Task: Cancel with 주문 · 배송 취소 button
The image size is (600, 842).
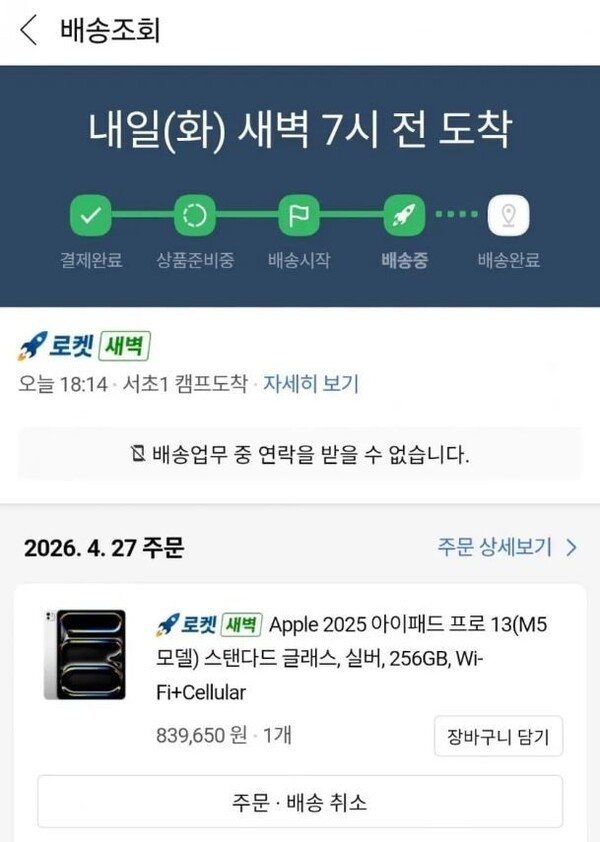Action: tap(300, 802)
